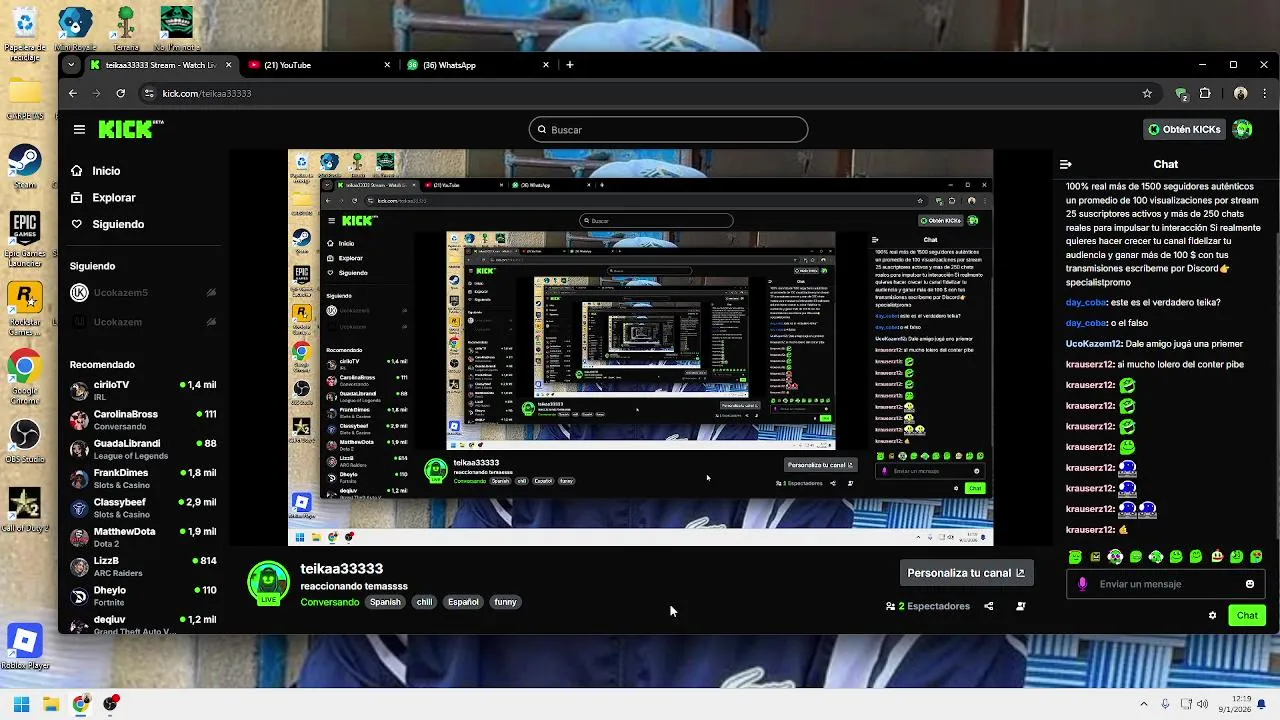
Task: Open the Conversando category link
Action: (x=330, y=602)
